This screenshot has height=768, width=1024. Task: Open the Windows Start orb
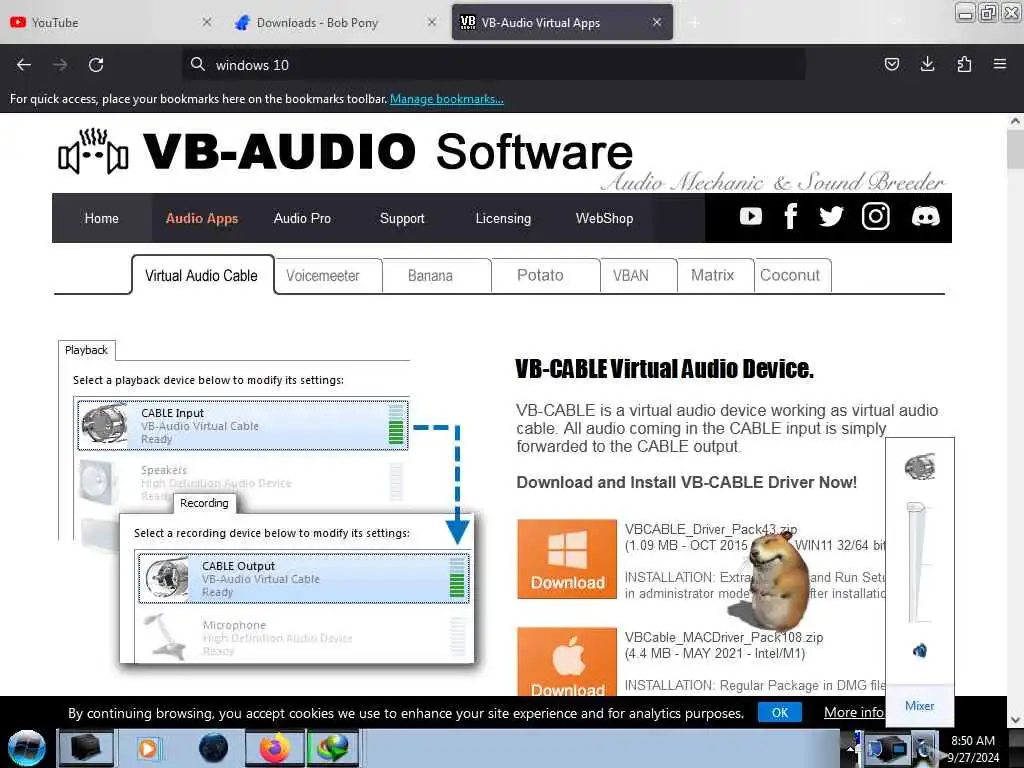click(x=26, y=748)
